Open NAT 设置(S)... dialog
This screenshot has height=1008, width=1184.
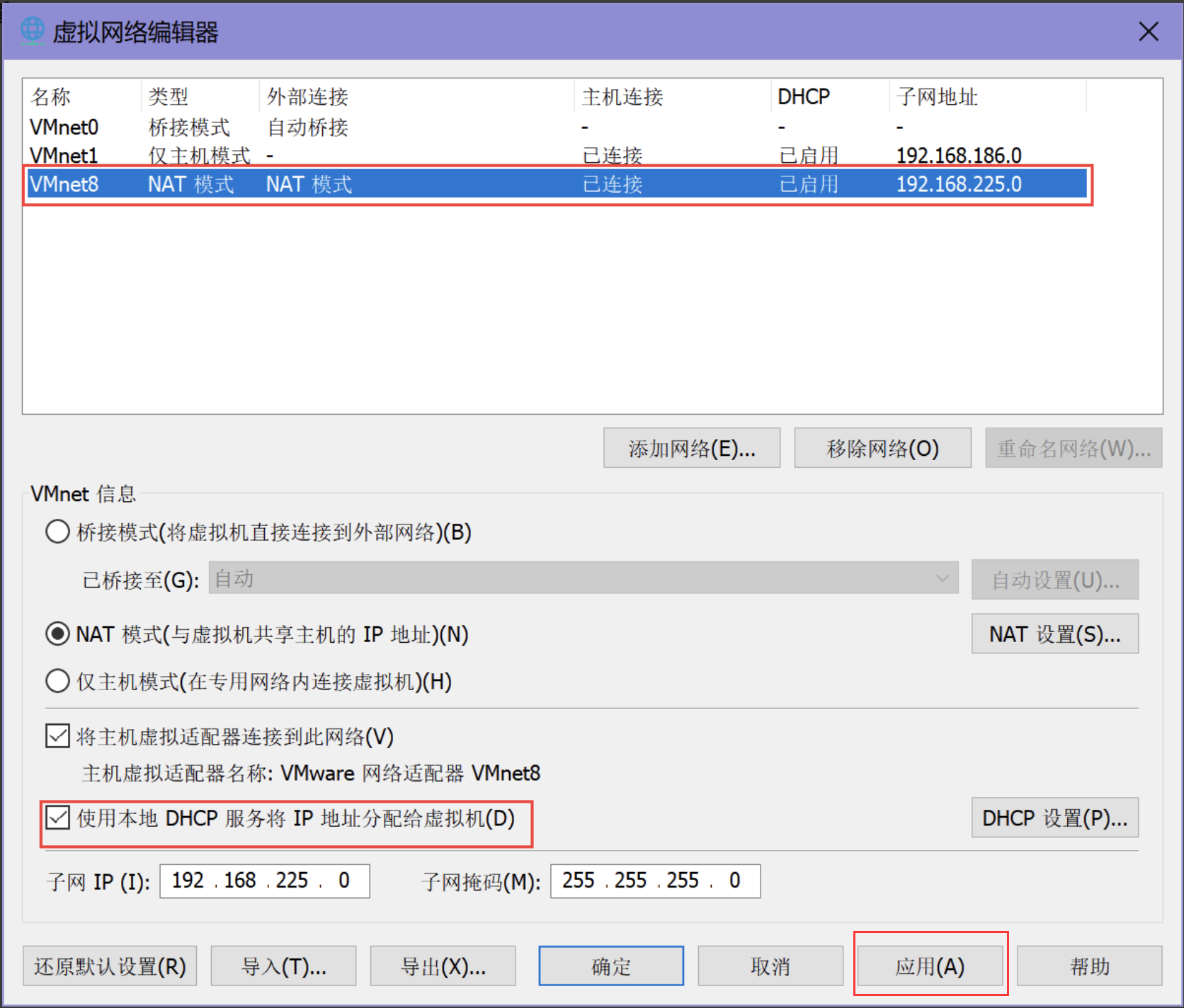point(1055,634)
